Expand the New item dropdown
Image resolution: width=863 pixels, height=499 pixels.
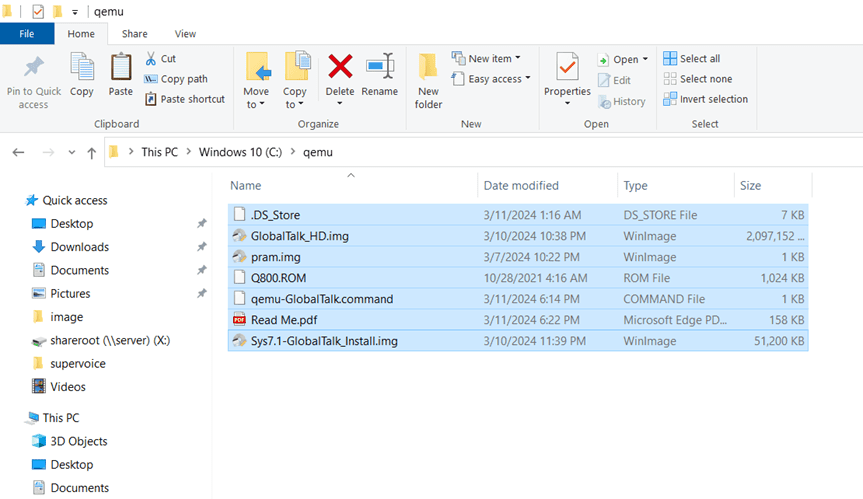(x=517, y=58)
